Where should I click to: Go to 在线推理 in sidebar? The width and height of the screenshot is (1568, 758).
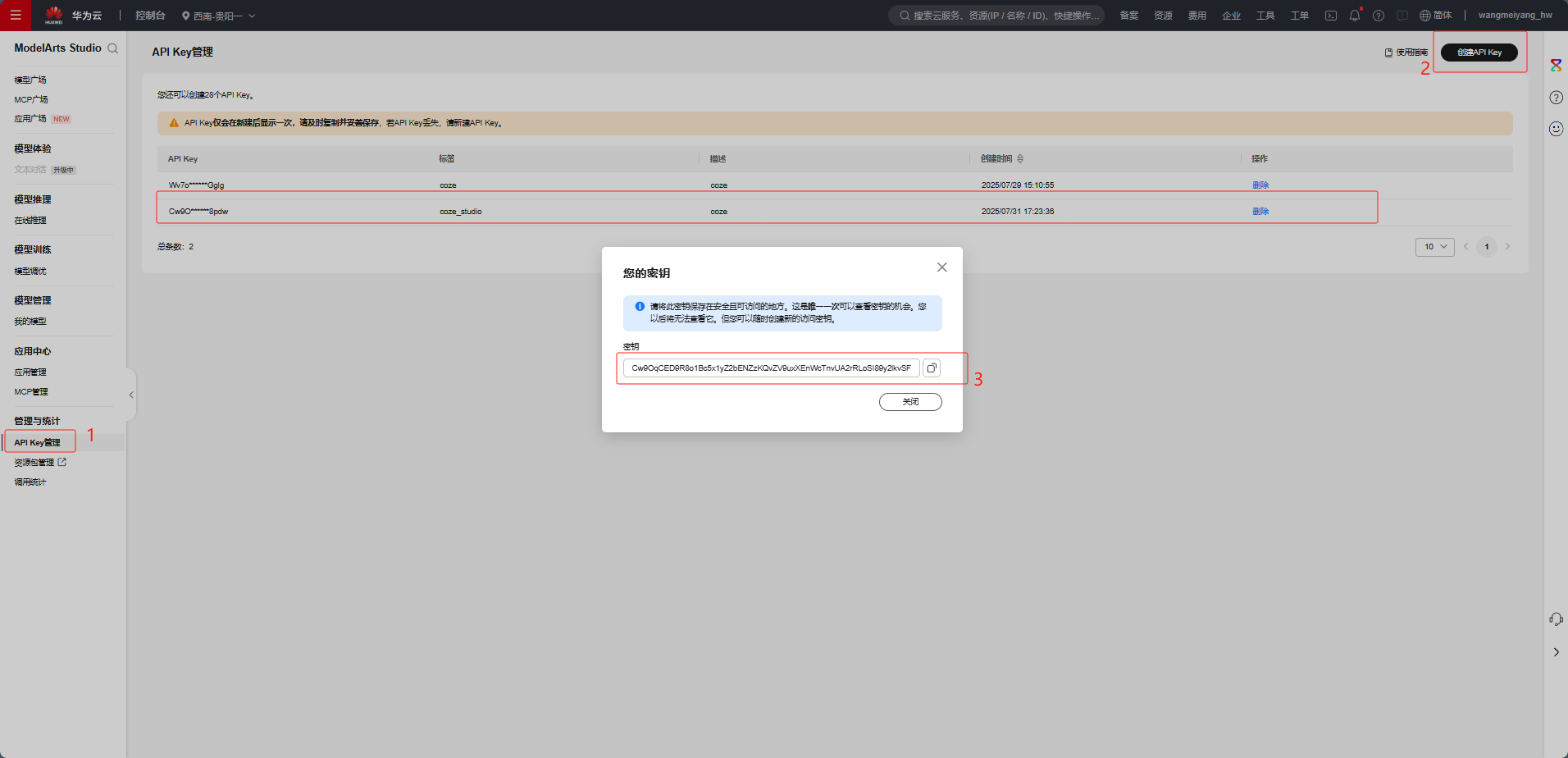point(30,221)
